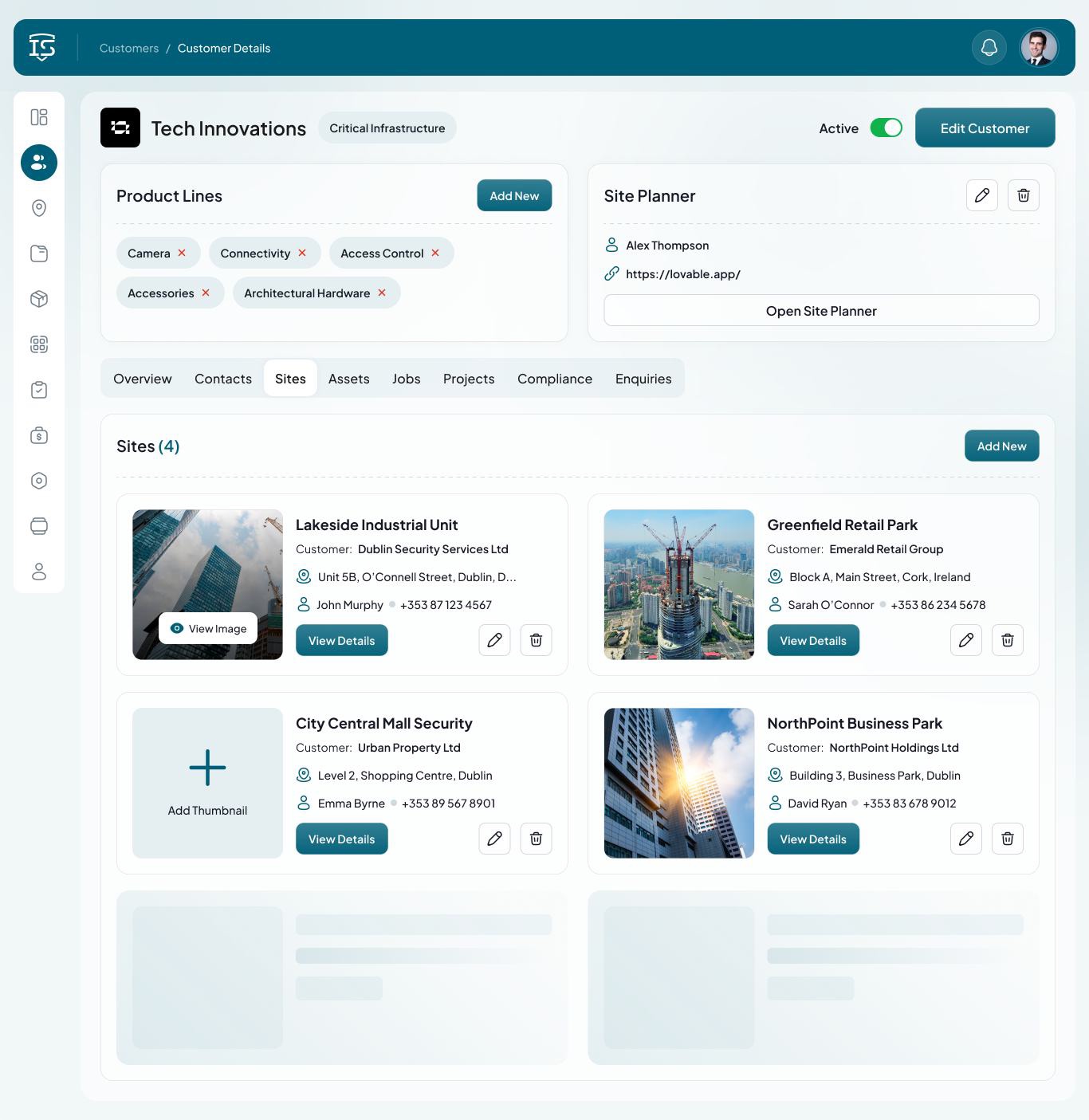Delete the Site Planner with trash icon
This screenshot has width=1089, height=1120.
1024,195
